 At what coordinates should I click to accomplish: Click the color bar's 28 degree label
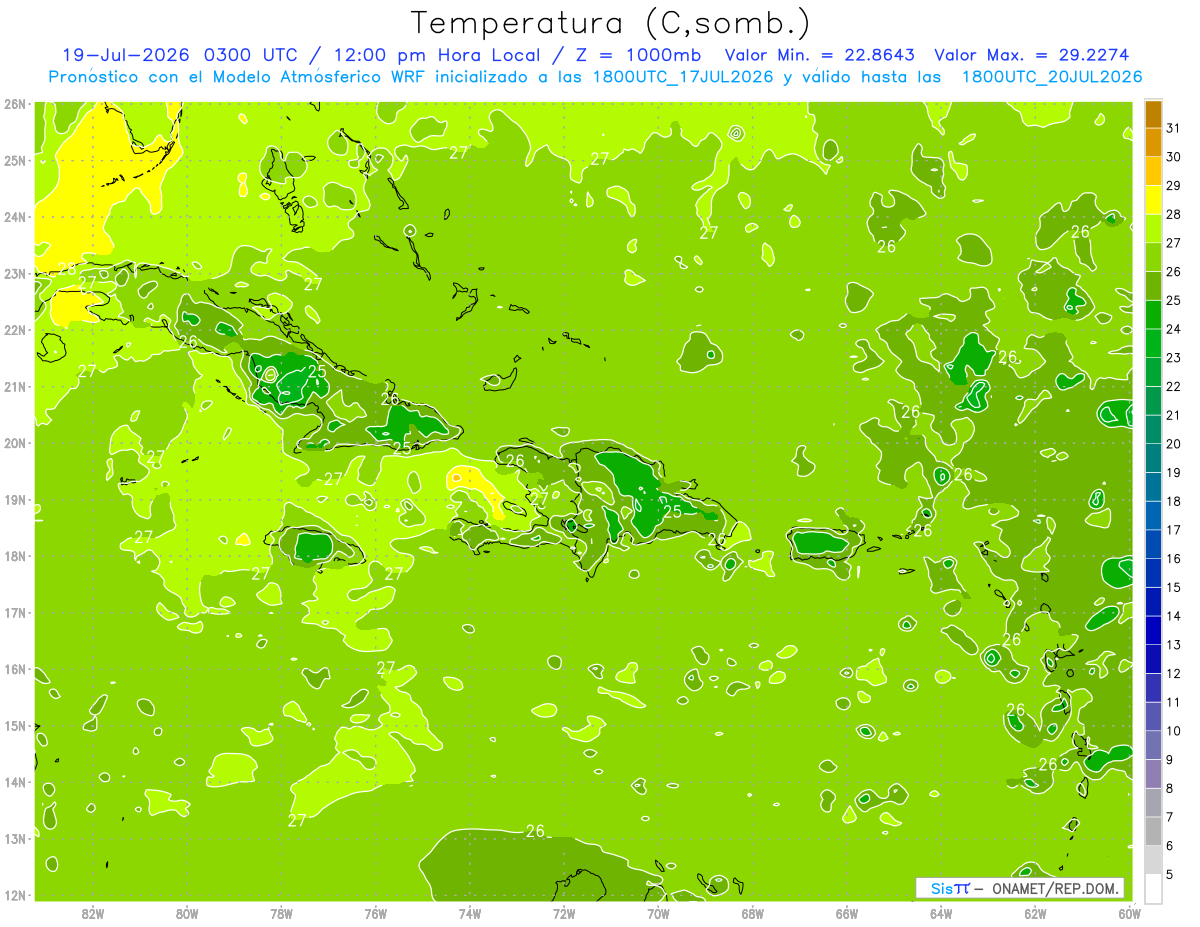[1173, 214]
